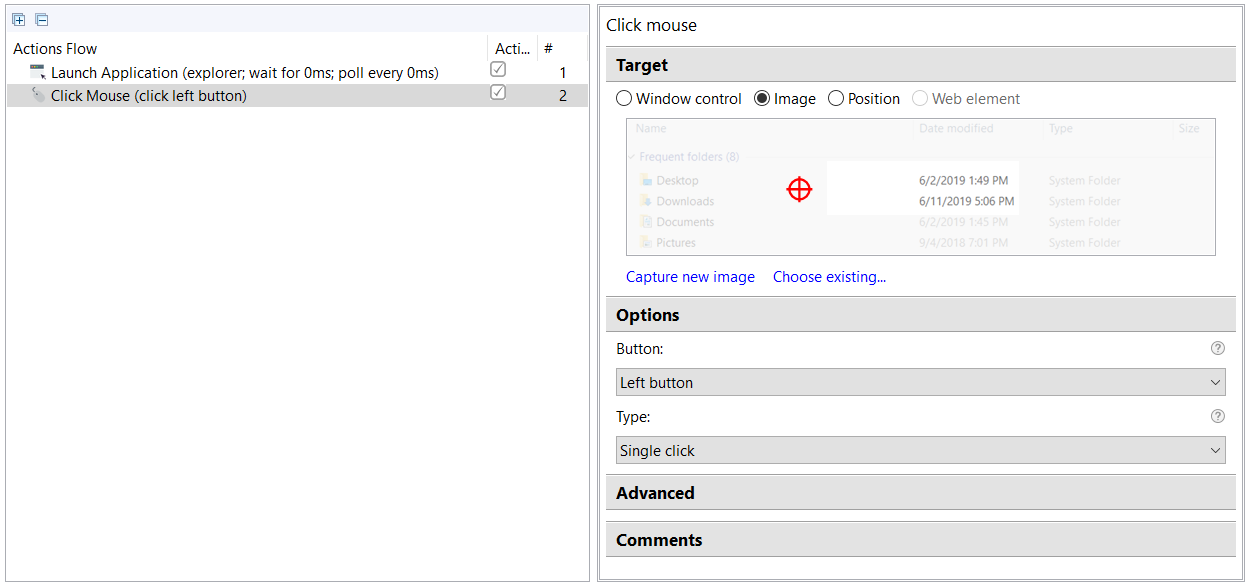Viewport: 1247px width, 587px height.
Task: Open the help icon beside Type
Action: click(x=1217, y=416)
